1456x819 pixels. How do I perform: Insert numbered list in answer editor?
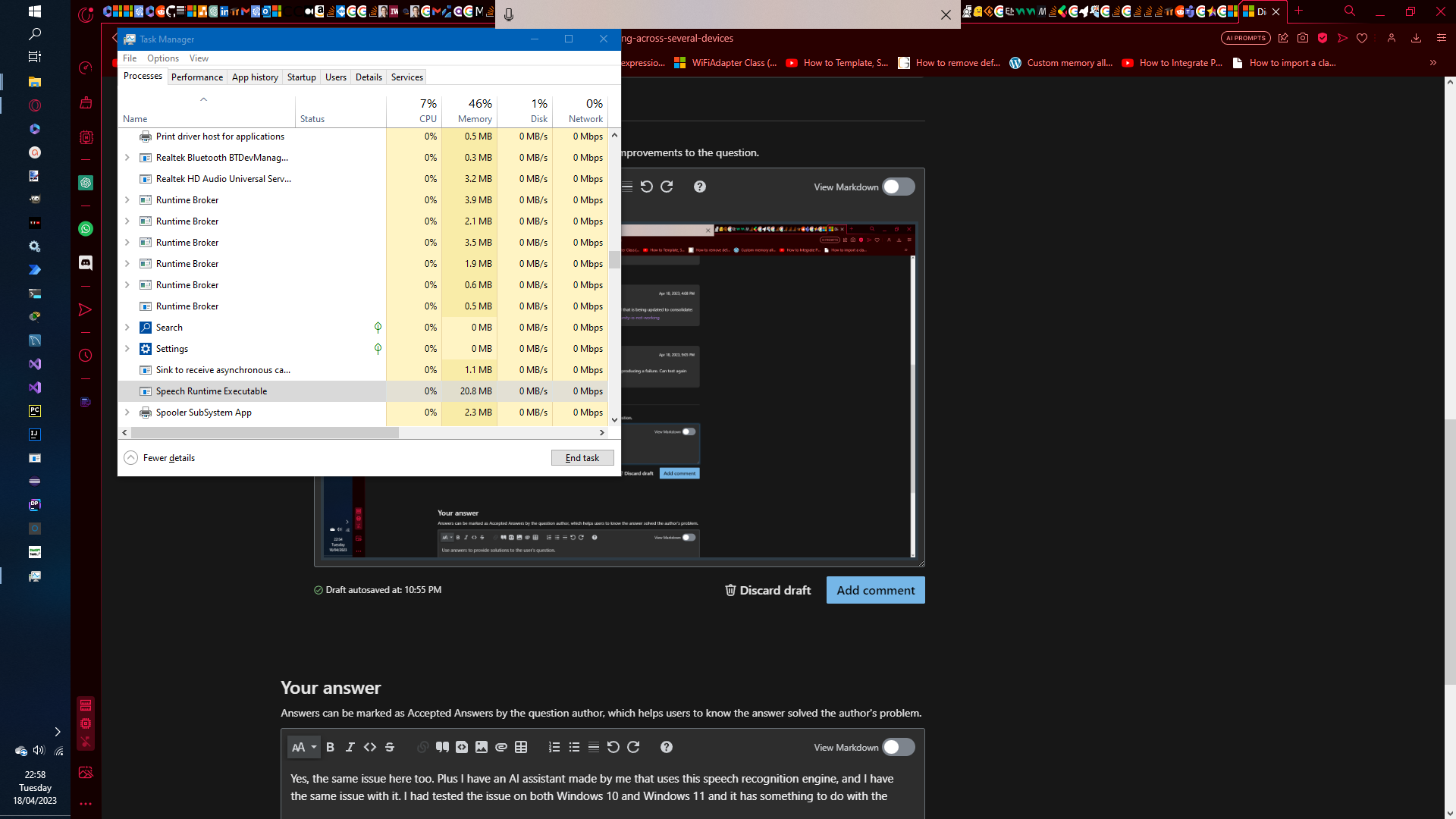coord(554,747)
